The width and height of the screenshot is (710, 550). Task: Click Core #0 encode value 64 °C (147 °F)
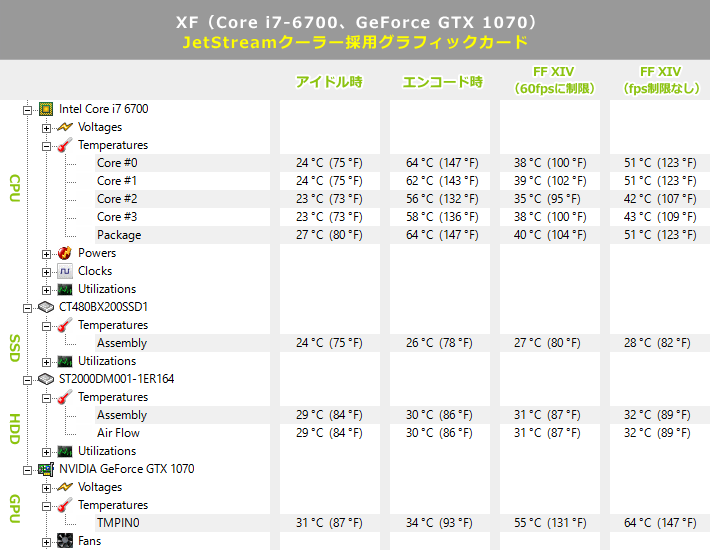pyautogui.click(x=442, y=163)
